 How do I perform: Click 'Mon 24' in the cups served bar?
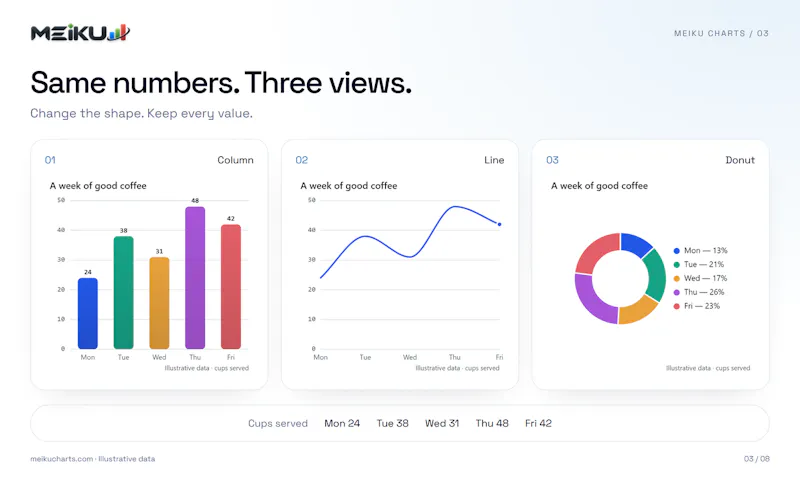(x=342, y=423)
